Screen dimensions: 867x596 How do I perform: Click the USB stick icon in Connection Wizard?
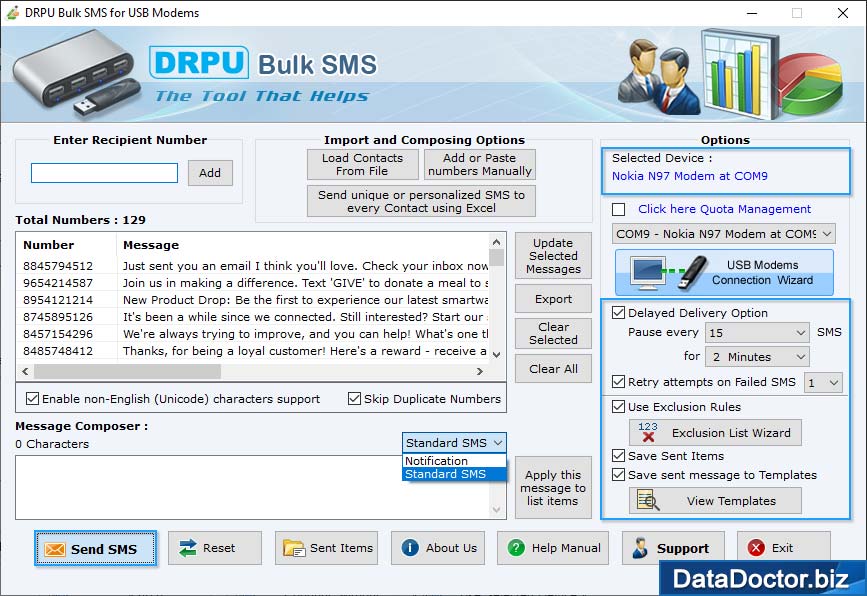(x=692, y=272)
